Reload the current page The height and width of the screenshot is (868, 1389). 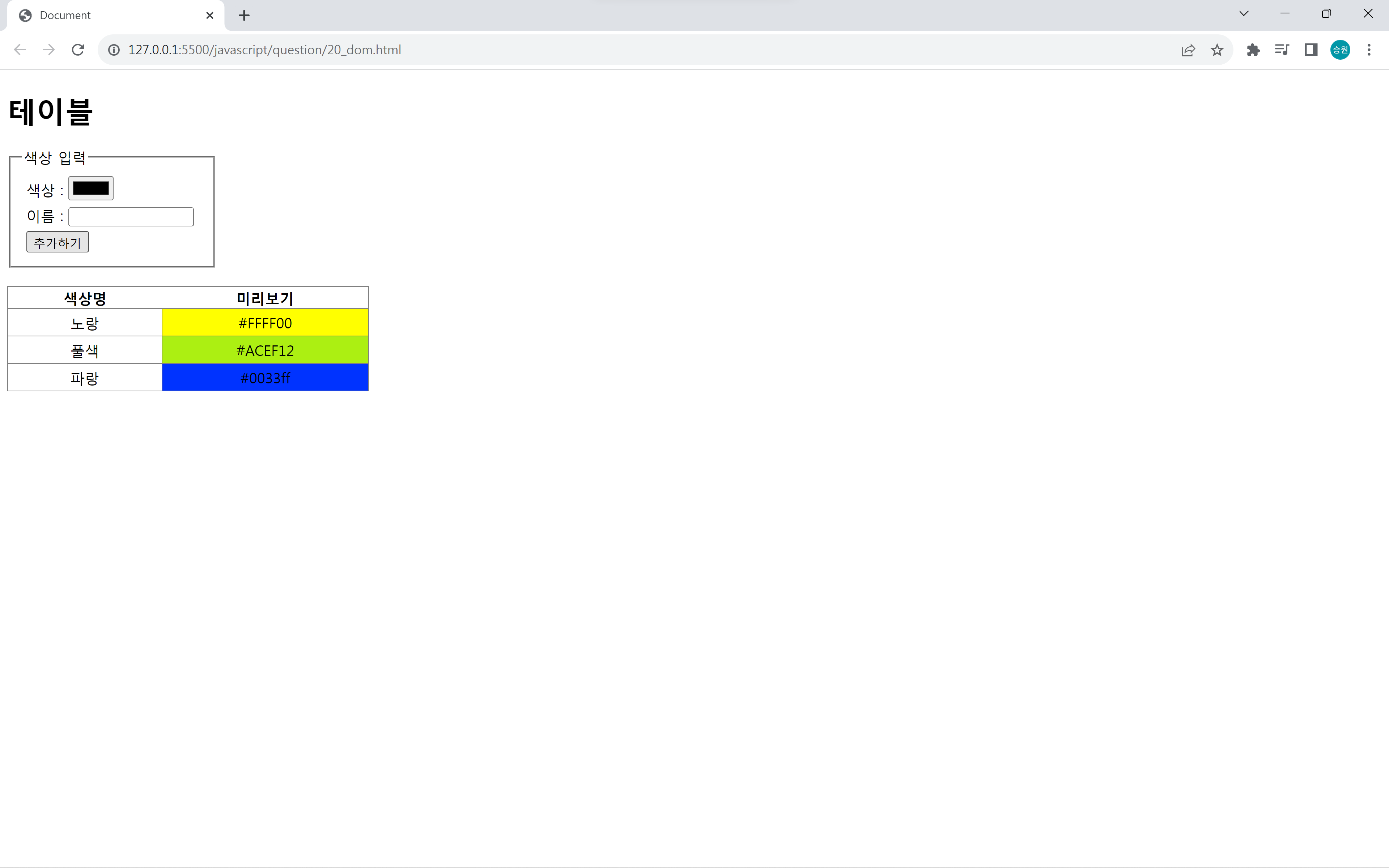pos(78,50)
